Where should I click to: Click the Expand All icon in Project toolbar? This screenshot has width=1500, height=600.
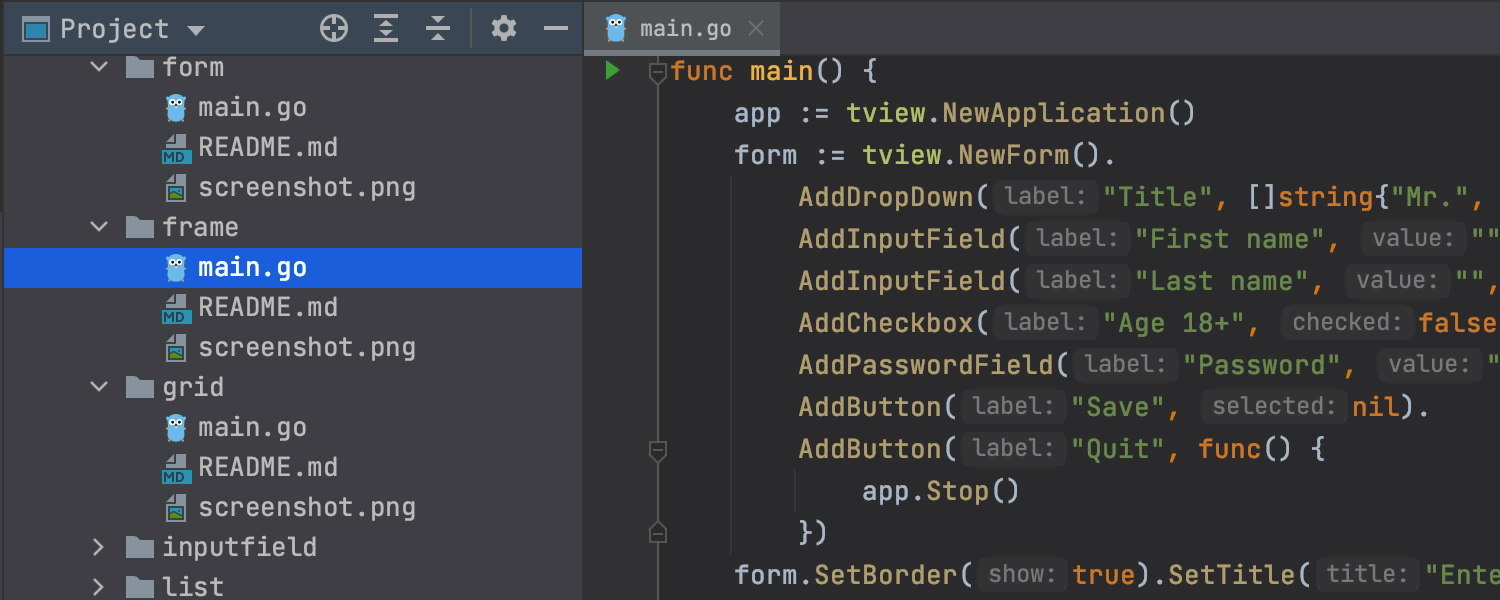pyautogui.click(x=386, y=29)
